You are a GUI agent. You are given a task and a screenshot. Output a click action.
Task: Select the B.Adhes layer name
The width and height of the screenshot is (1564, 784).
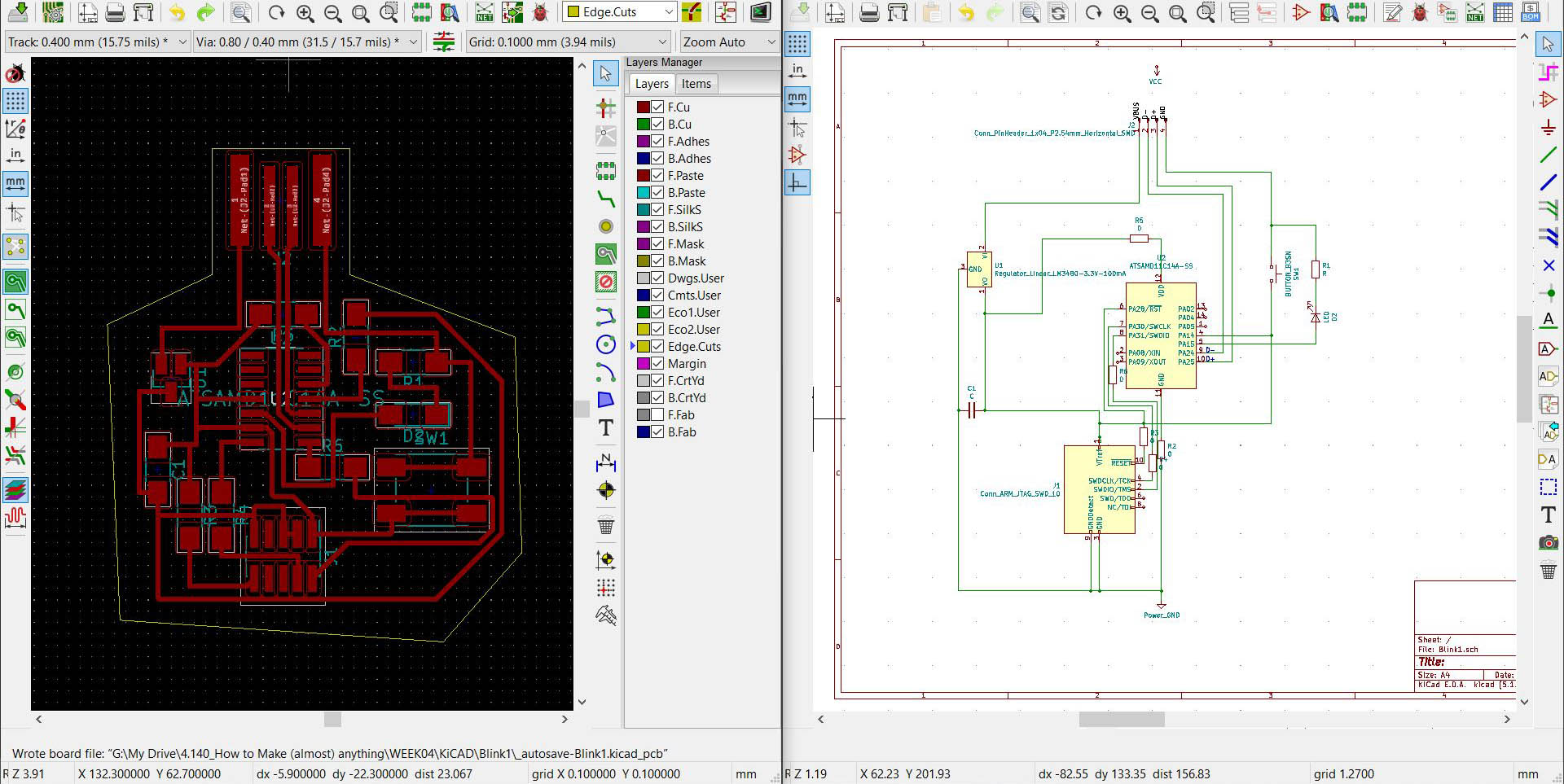(x=689, y=158)
